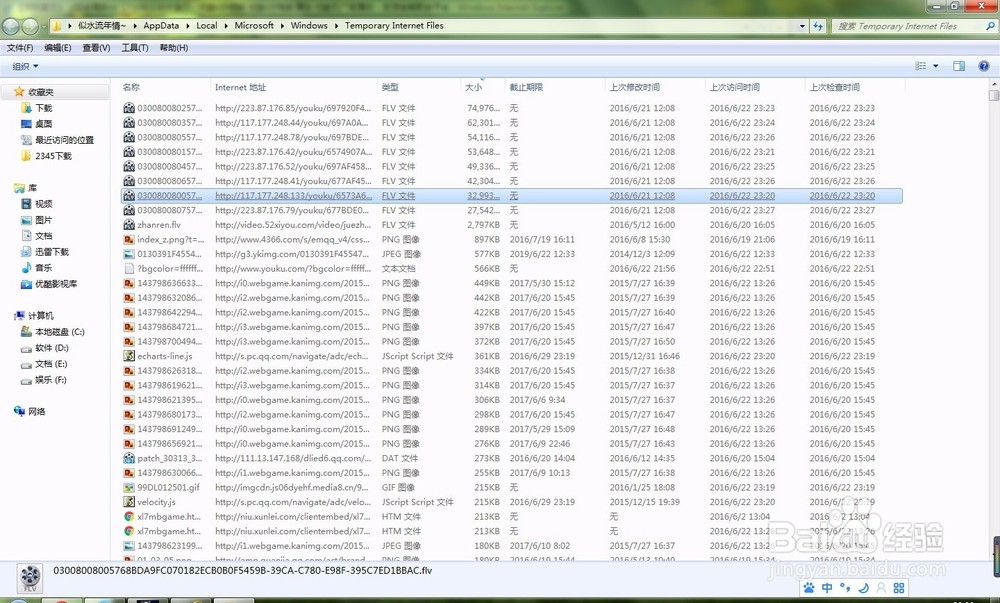Click the Microsoft breadcrumb in address path

click(x=254, y=26)
